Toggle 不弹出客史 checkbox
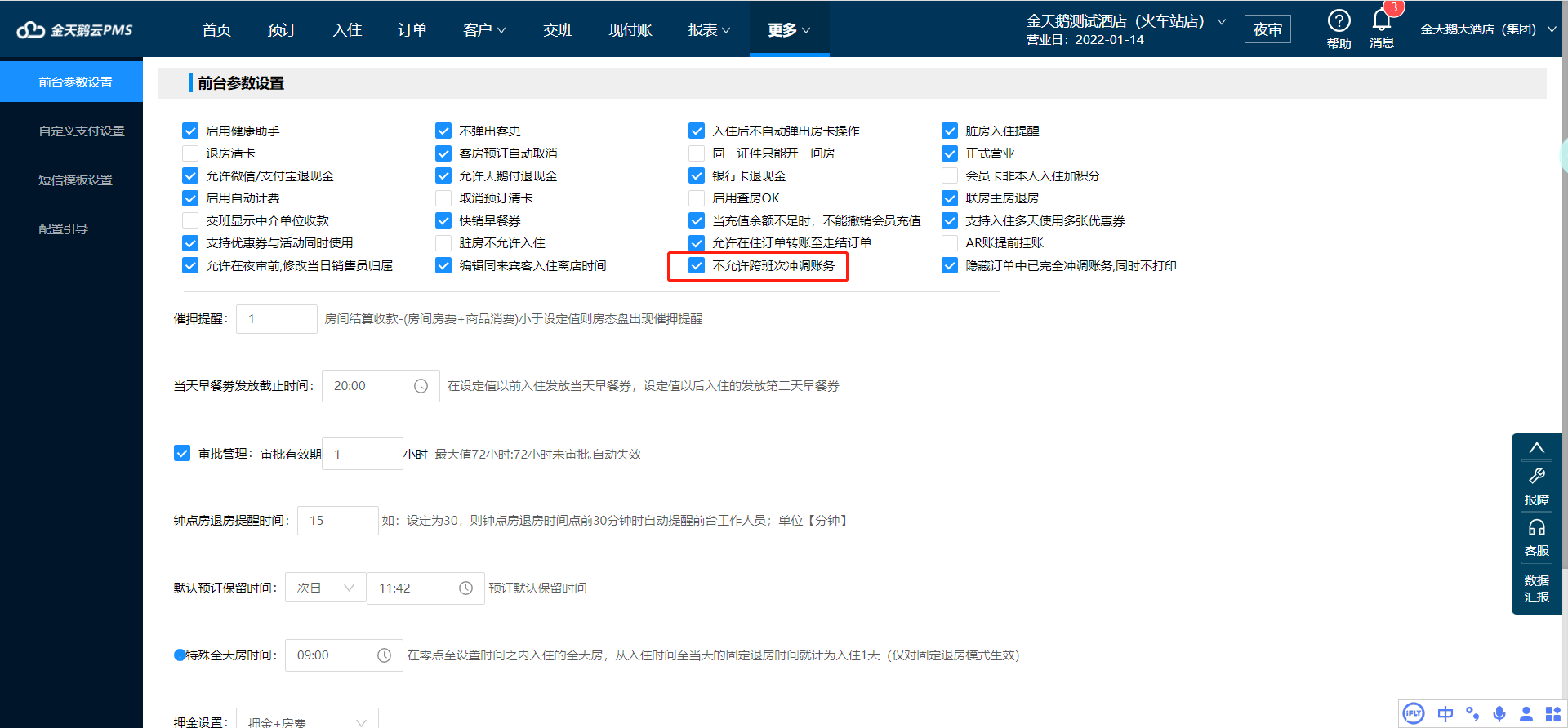This screenshot has width=1568, height=728. click(x=443, y=131)
